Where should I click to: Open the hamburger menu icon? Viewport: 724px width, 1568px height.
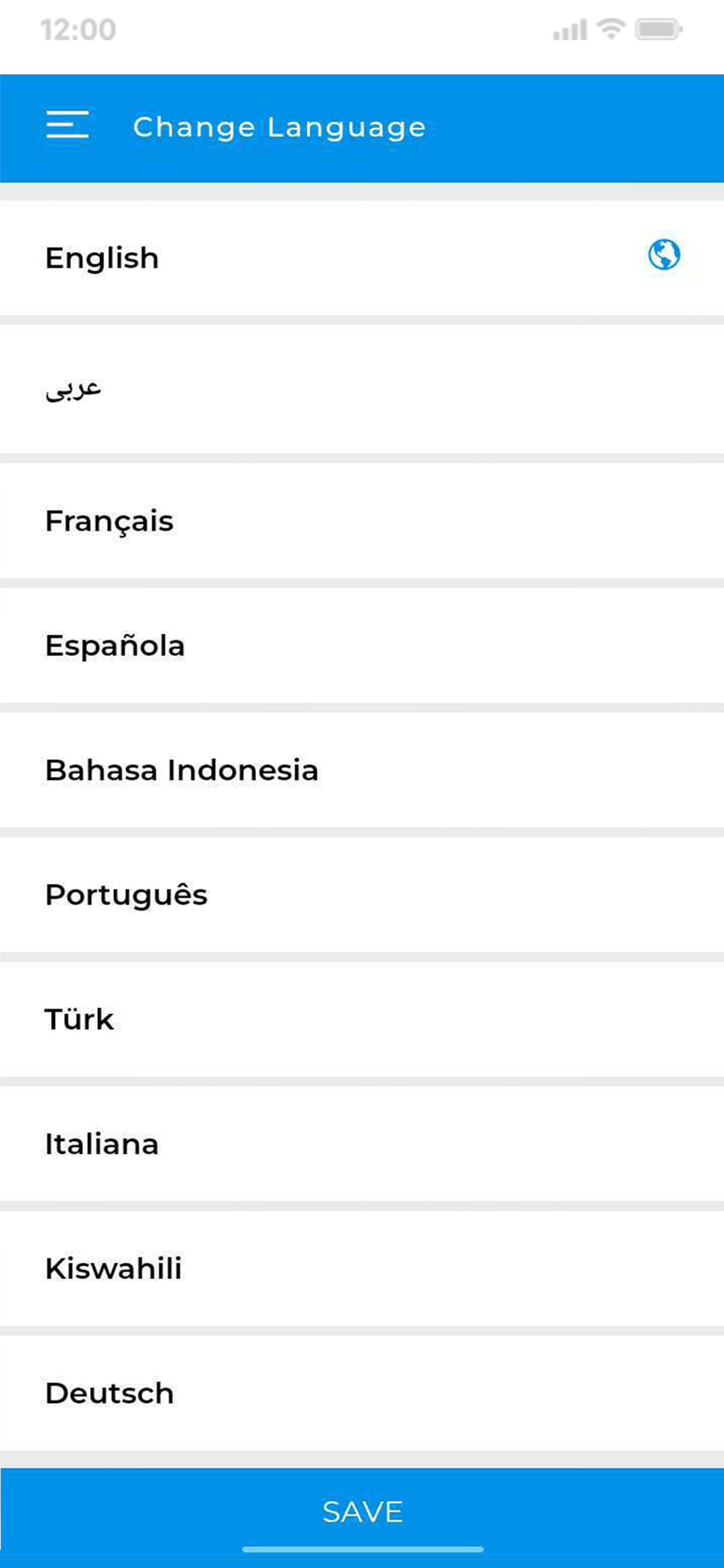click(x=67, y=125)
